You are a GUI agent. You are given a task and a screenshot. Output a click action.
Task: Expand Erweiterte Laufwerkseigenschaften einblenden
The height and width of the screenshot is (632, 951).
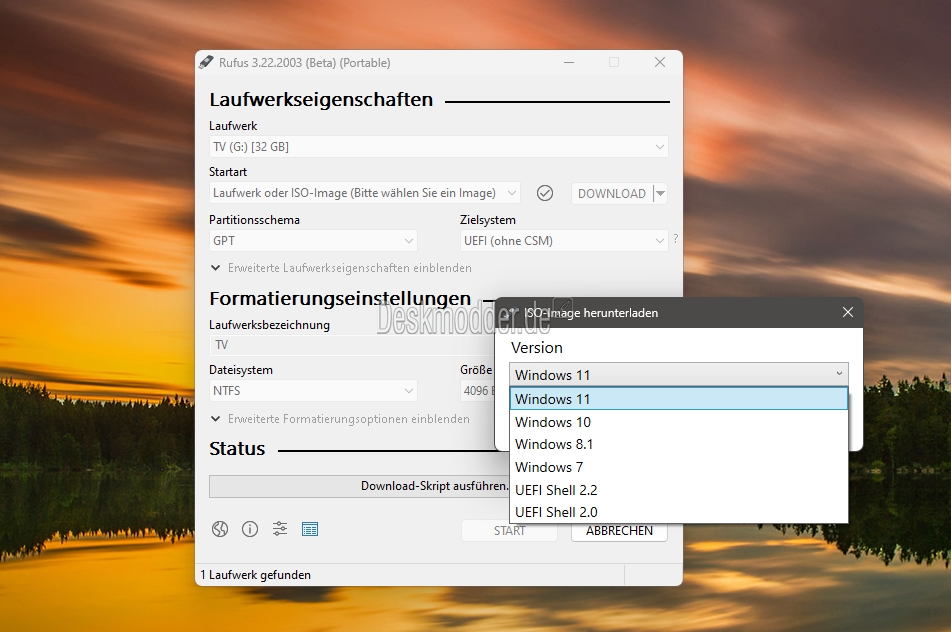pyautogui.click(x=341, y=268)
